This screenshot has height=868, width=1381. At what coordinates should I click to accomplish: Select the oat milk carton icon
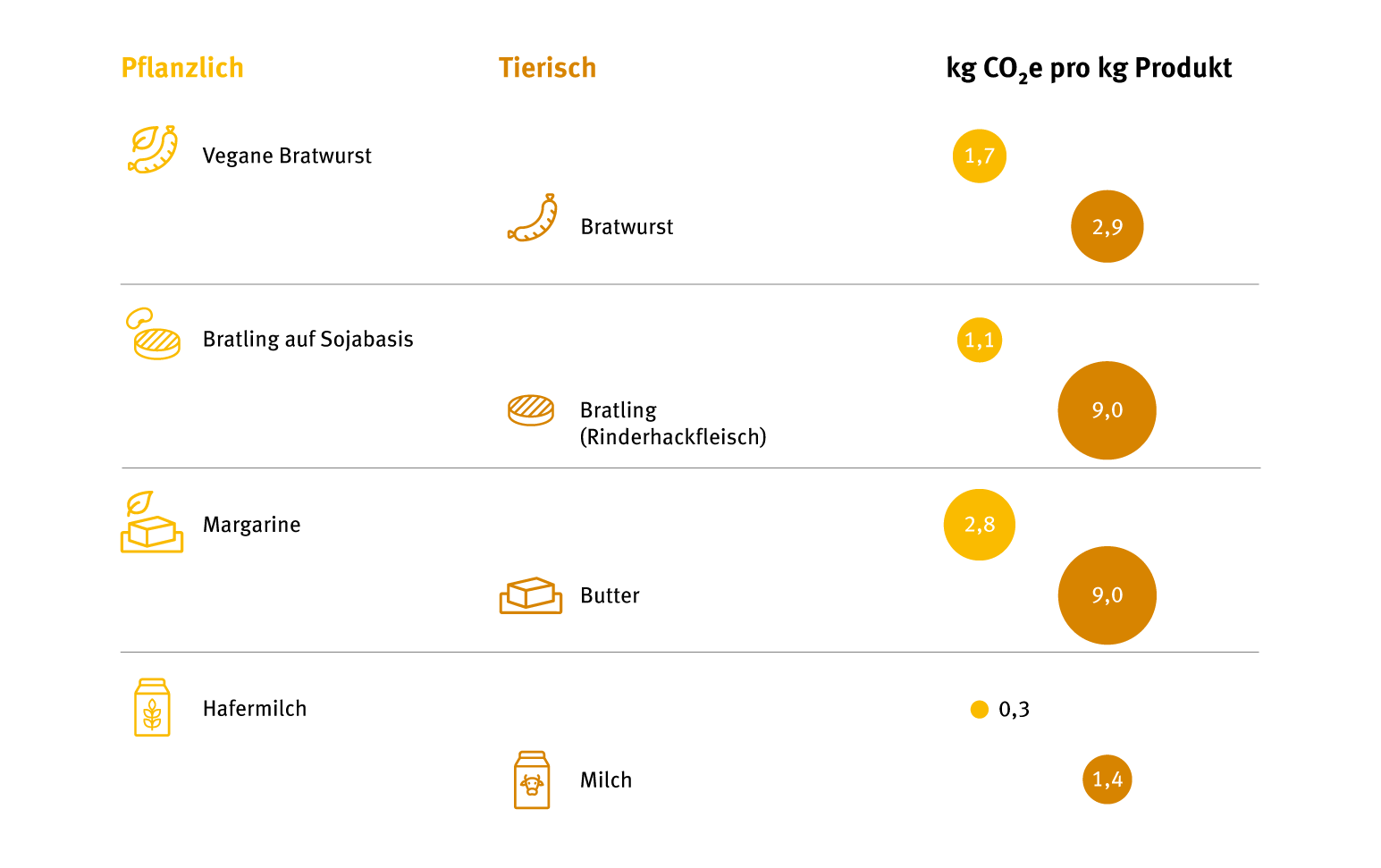pyautogui.click(x=152, y=708)
